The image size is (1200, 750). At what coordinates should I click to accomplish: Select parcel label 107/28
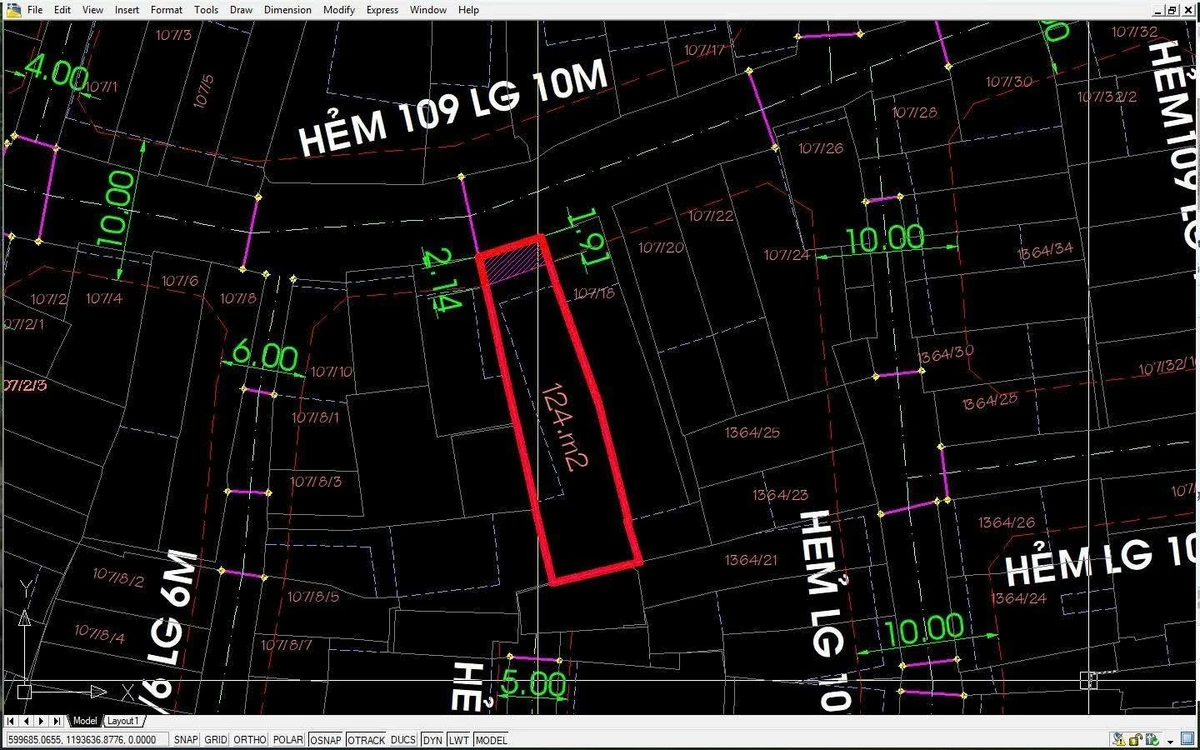tap(914, 112)
